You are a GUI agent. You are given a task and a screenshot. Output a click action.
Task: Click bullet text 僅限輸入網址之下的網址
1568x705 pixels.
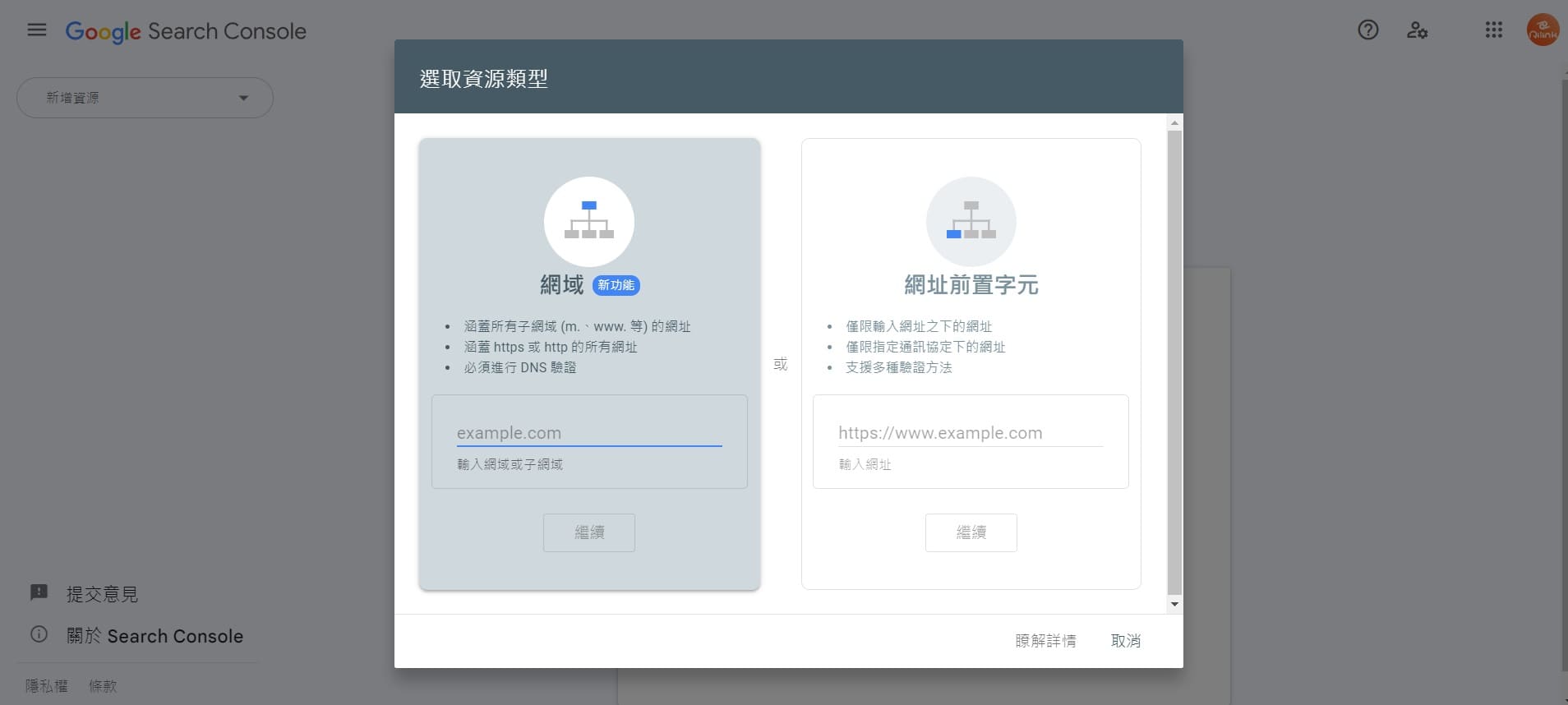coord(919,326)
